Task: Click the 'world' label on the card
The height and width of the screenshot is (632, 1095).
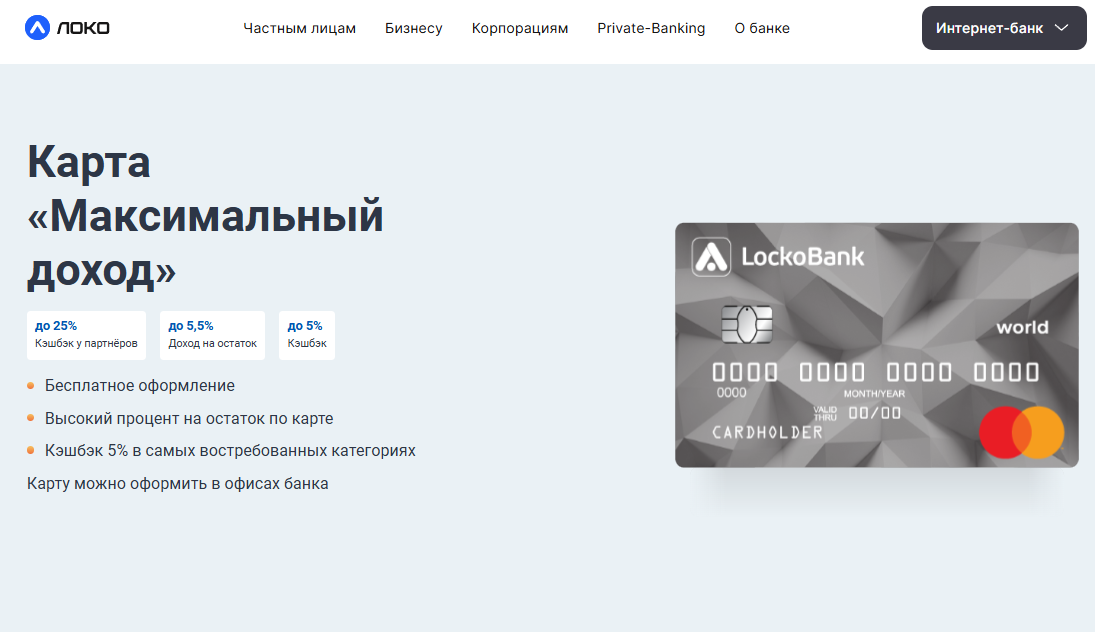Action: point(1022,327)
